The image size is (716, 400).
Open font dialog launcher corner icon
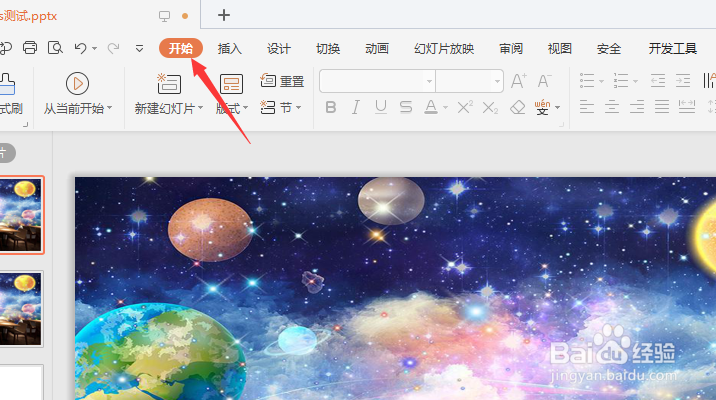pos(562,124)
